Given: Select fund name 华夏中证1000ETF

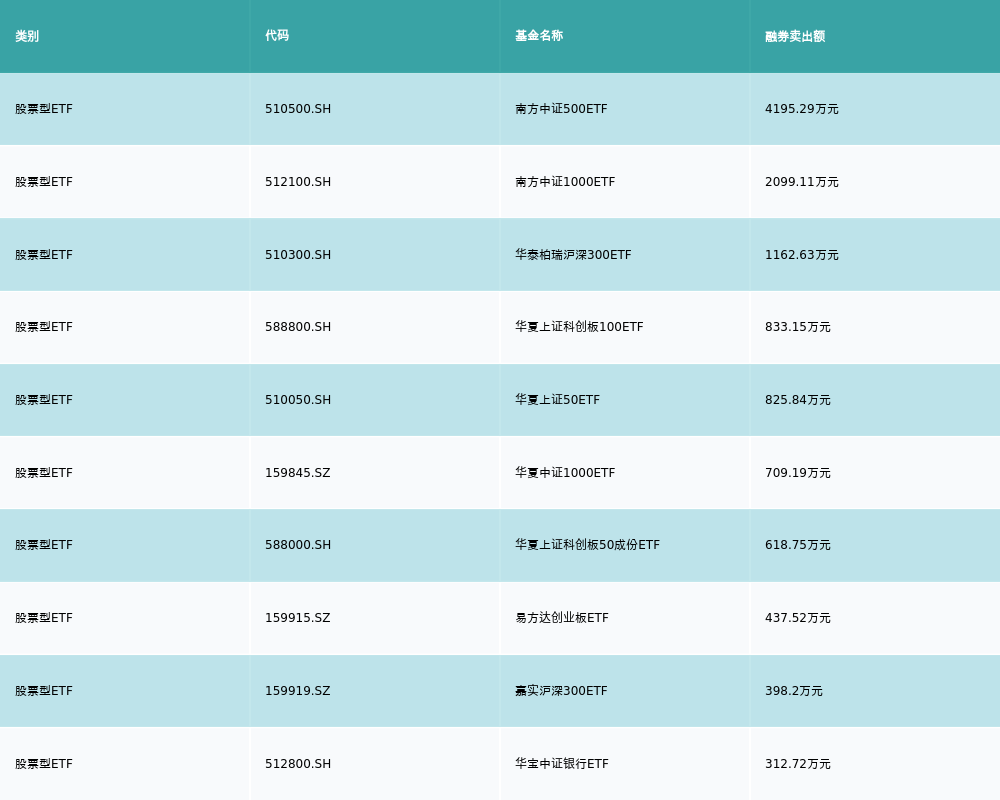Looking at the screenshot, I should coord(565,473).
